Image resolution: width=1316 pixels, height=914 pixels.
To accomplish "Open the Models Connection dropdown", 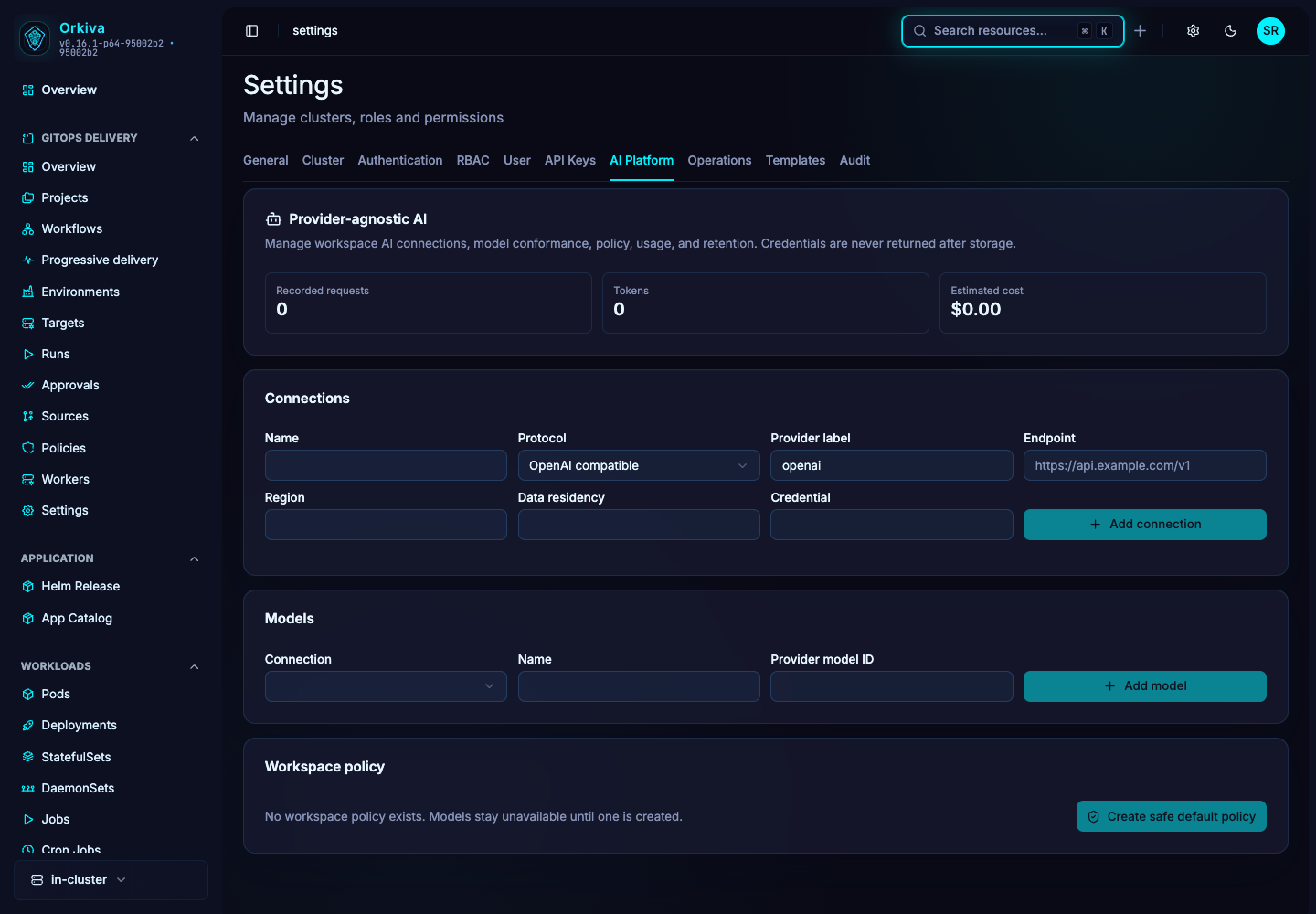I will coord(386,686).
